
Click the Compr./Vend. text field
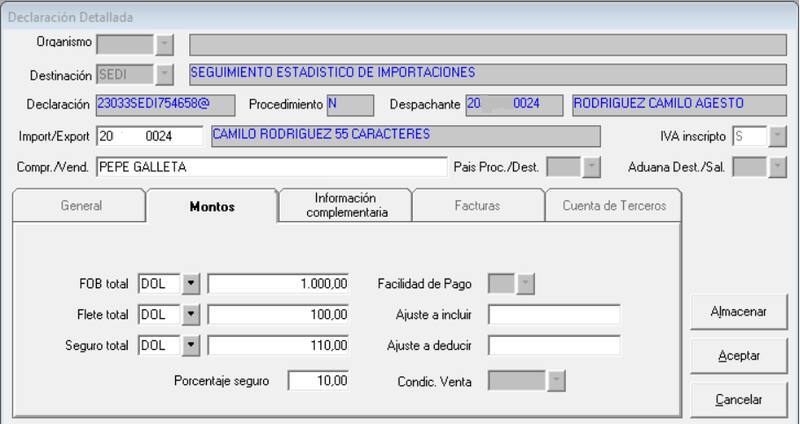tap(270, 167)
